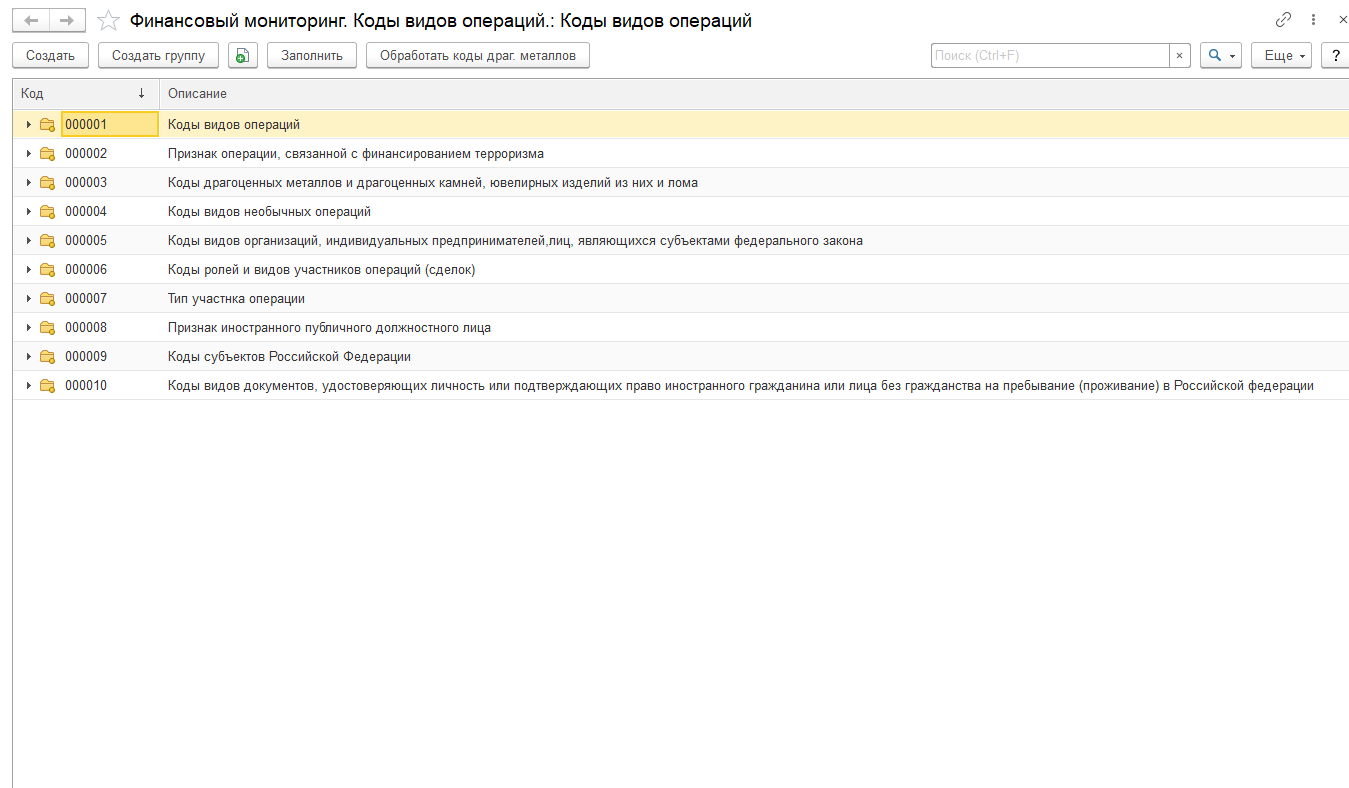Select row Коды ролей и видов участников
Screen dimensions: 1349x788
(x=680, y=270)
